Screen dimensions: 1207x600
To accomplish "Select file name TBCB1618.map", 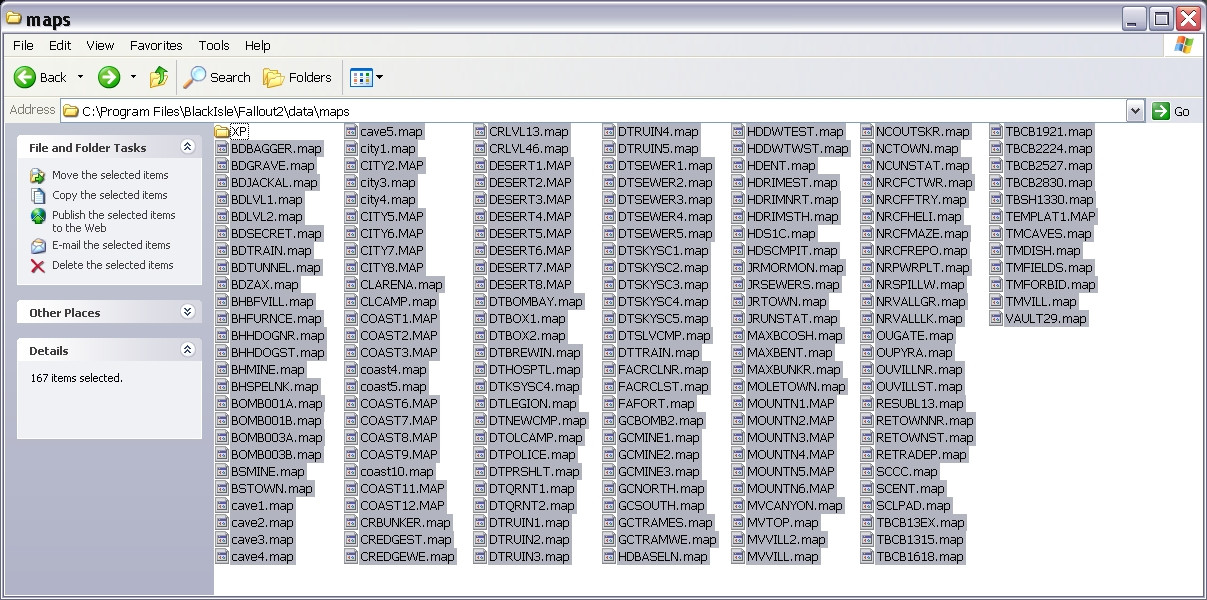I will (920, 557).
